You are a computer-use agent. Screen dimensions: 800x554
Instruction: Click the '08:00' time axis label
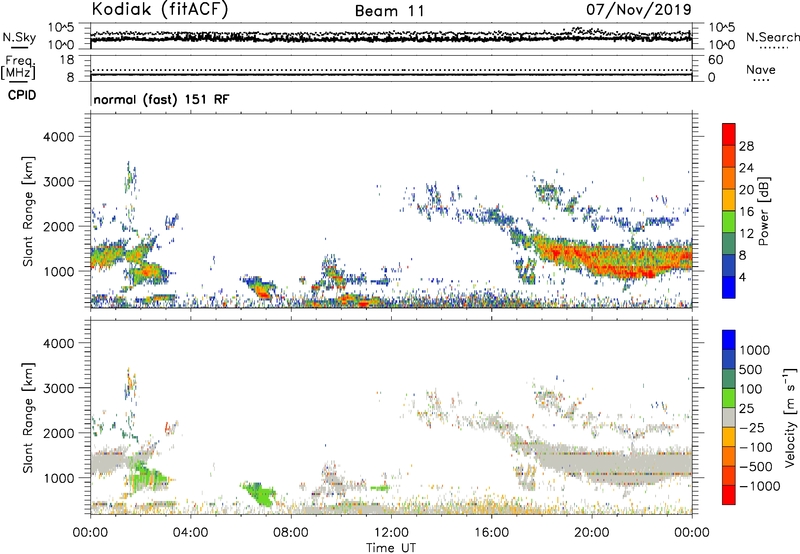point(290,533)
